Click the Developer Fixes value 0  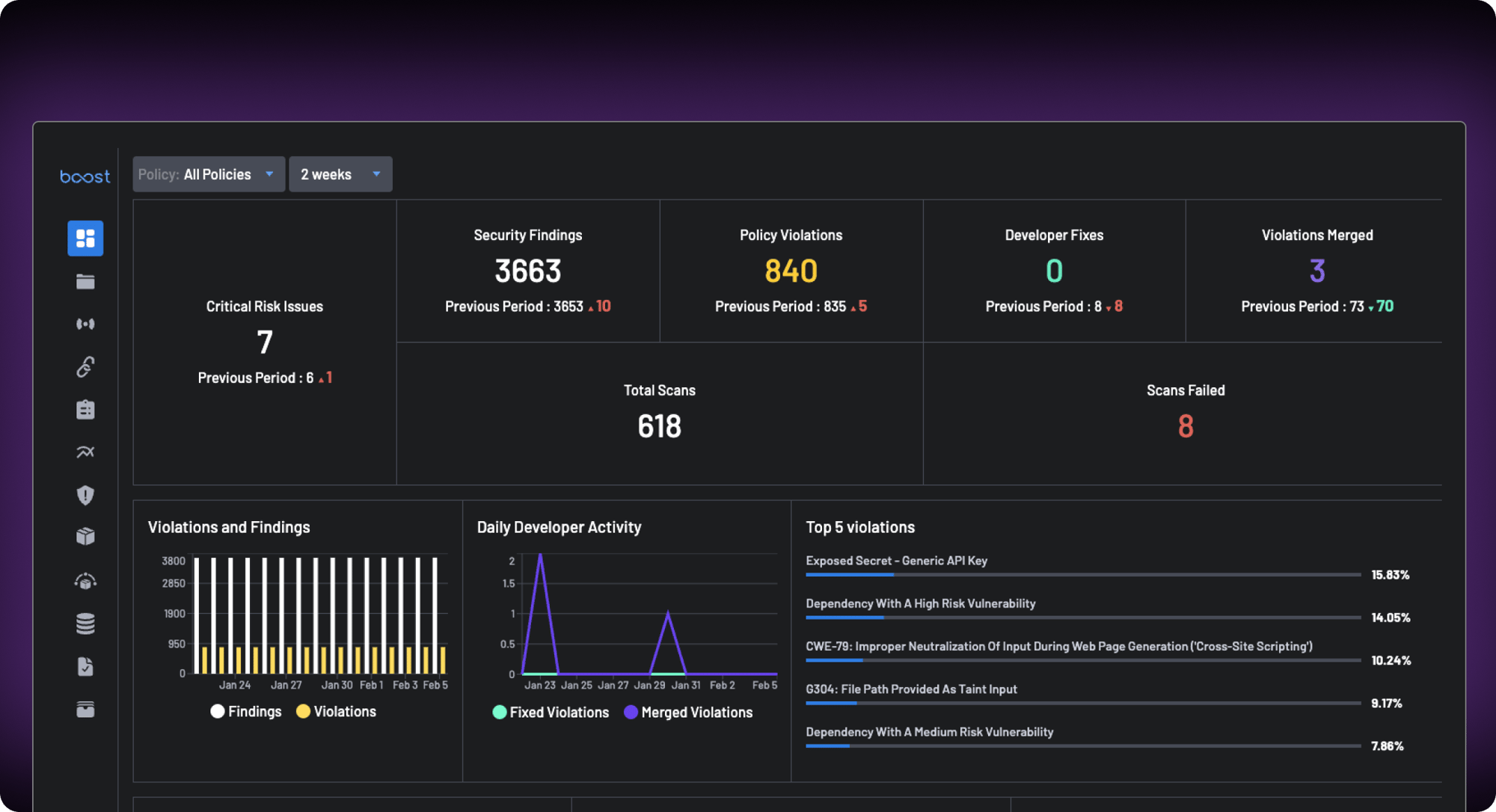[x=1054, y=271]
